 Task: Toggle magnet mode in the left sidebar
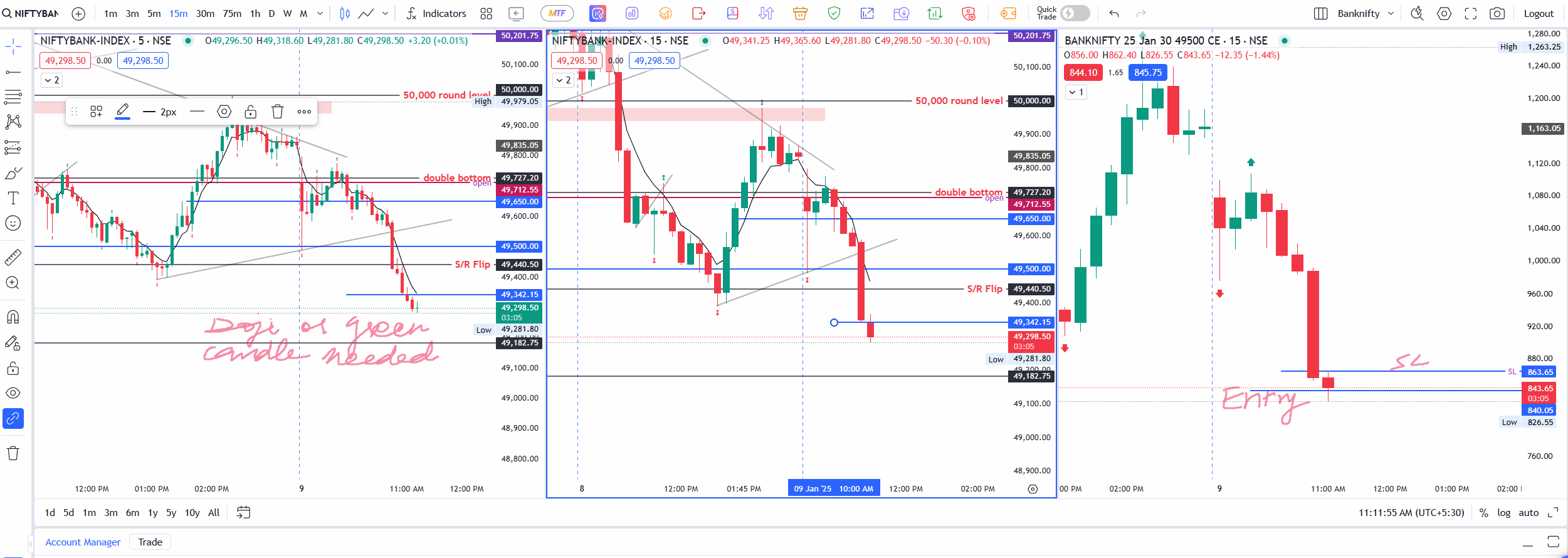(x=13, y=317)
